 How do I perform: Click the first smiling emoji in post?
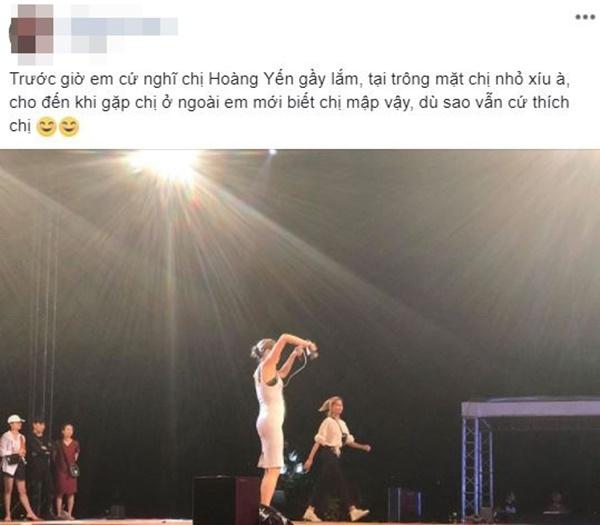pyautogui.click(x=46, y=127)
